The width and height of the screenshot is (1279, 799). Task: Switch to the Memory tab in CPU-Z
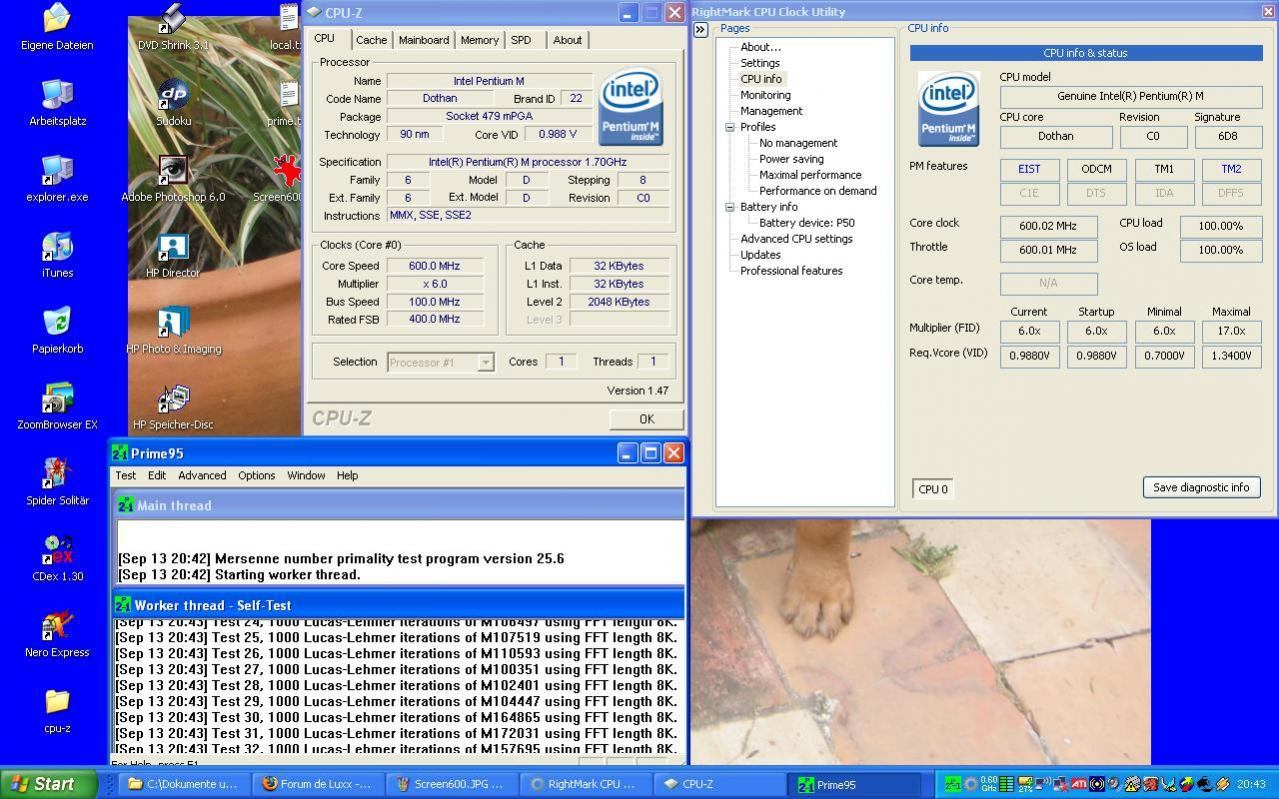click(x=479, y=40)
